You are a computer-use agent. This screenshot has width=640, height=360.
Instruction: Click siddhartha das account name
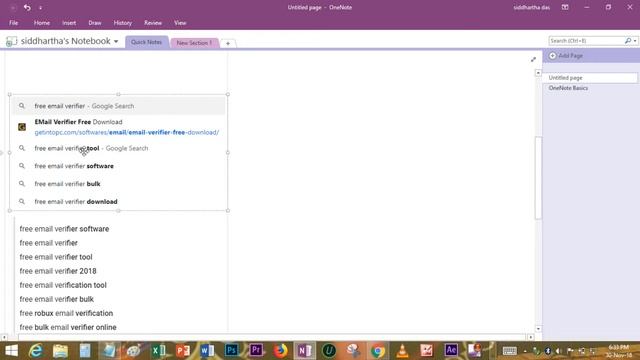coord(531,7)
